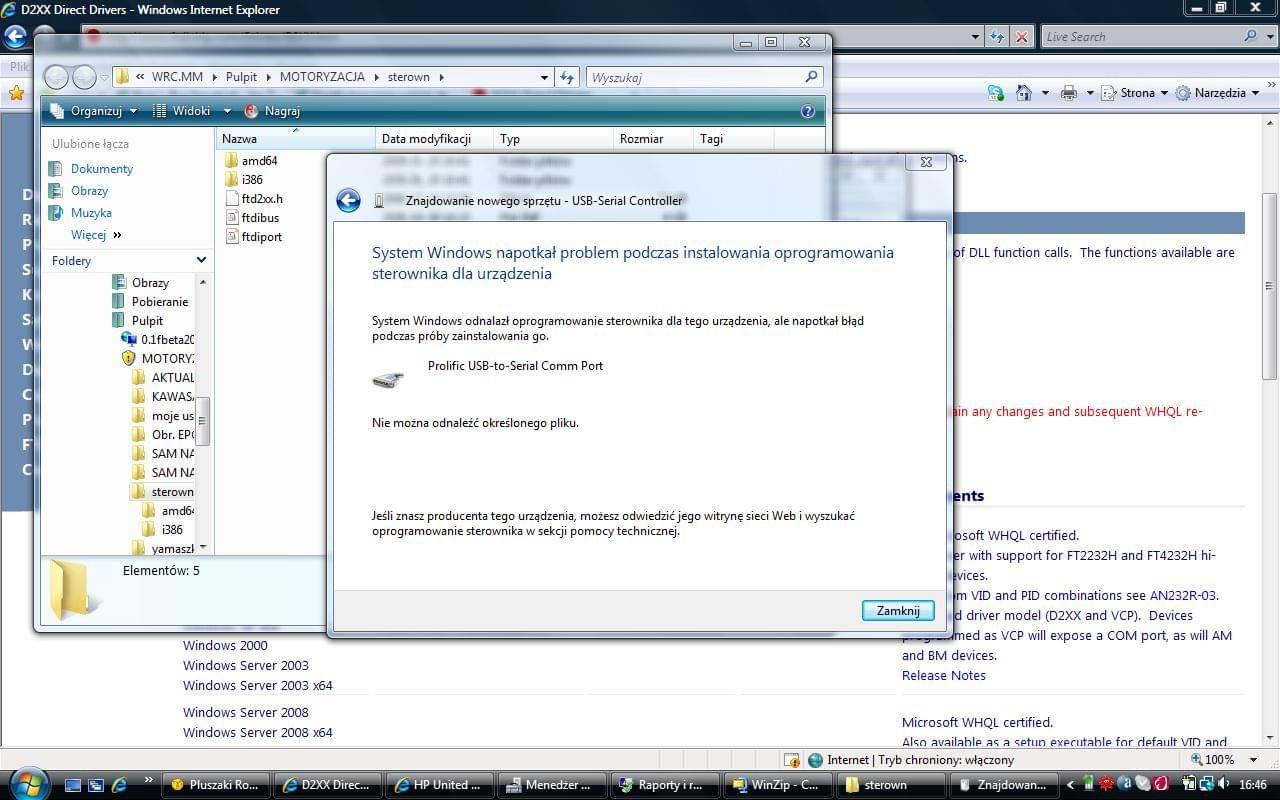Click the dialog's blue back arrow
The width and height of the screenshot is (1280, 800).
pyautogui.click(x=348, y=200)
